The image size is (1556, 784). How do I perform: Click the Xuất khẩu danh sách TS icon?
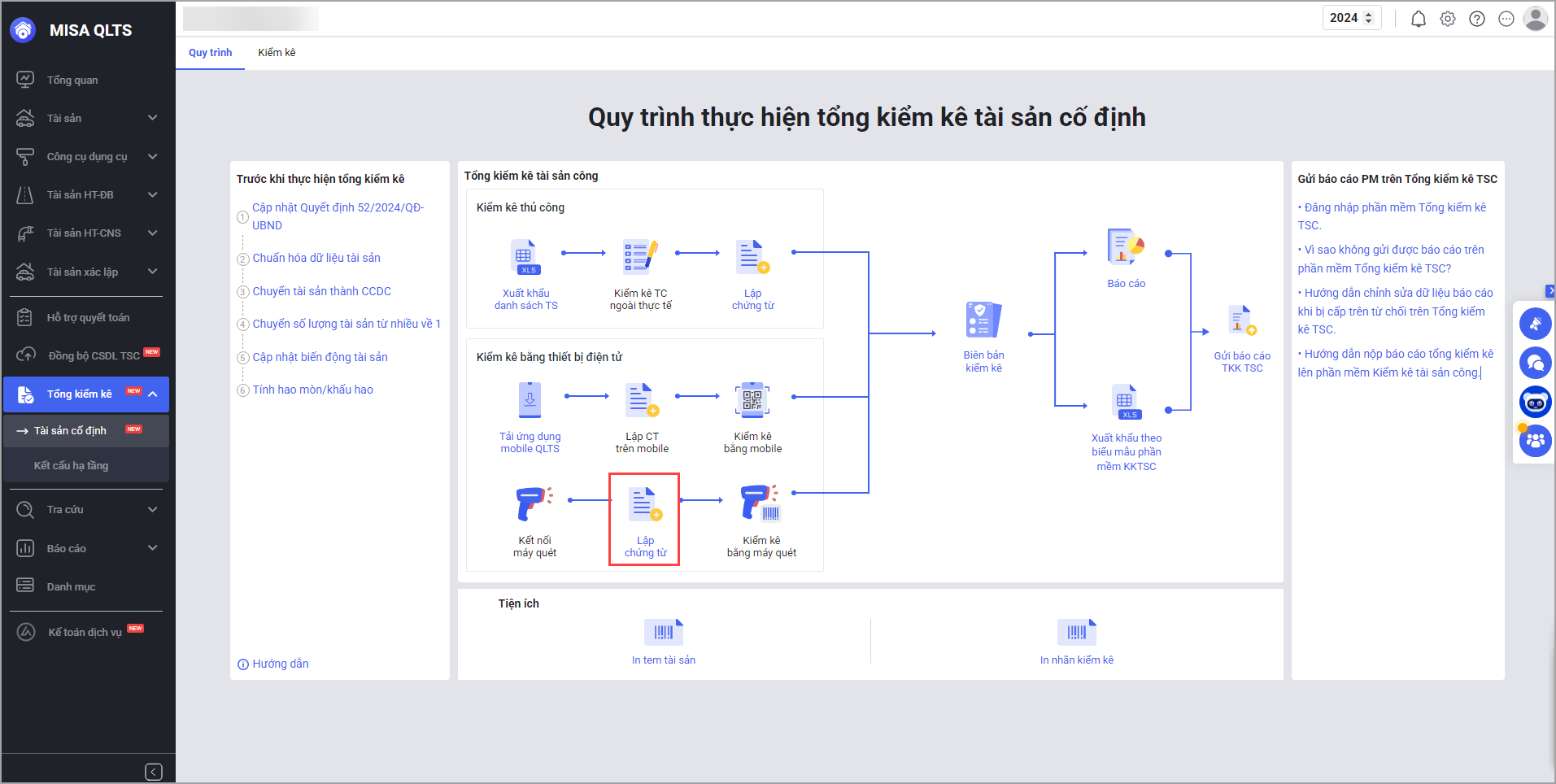[525, 257]
